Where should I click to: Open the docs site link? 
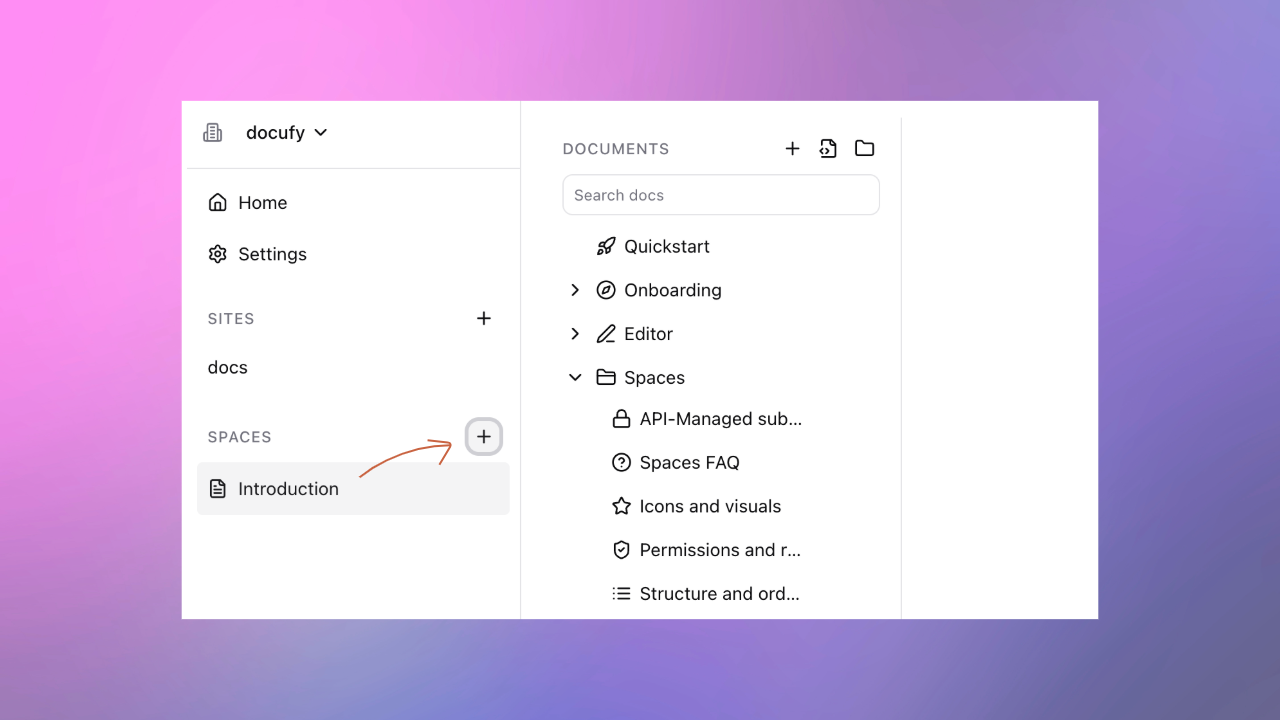[228, 368]
